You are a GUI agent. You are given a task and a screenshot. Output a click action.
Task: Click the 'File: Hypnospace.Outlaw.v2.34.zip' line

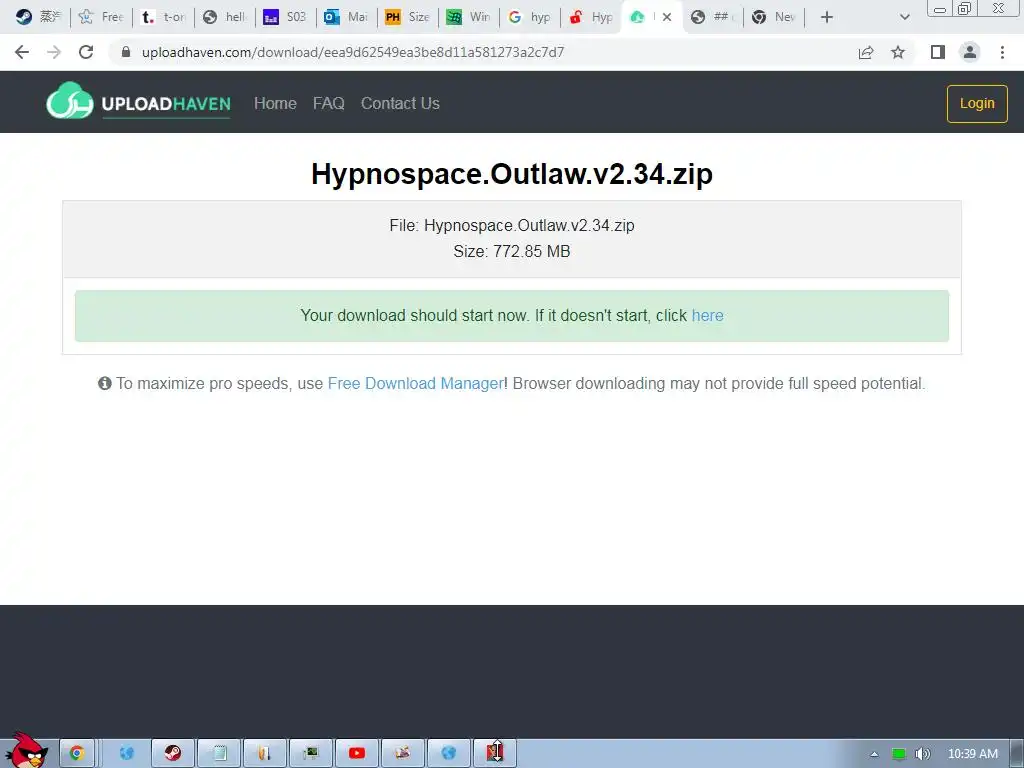pos(512,225)
